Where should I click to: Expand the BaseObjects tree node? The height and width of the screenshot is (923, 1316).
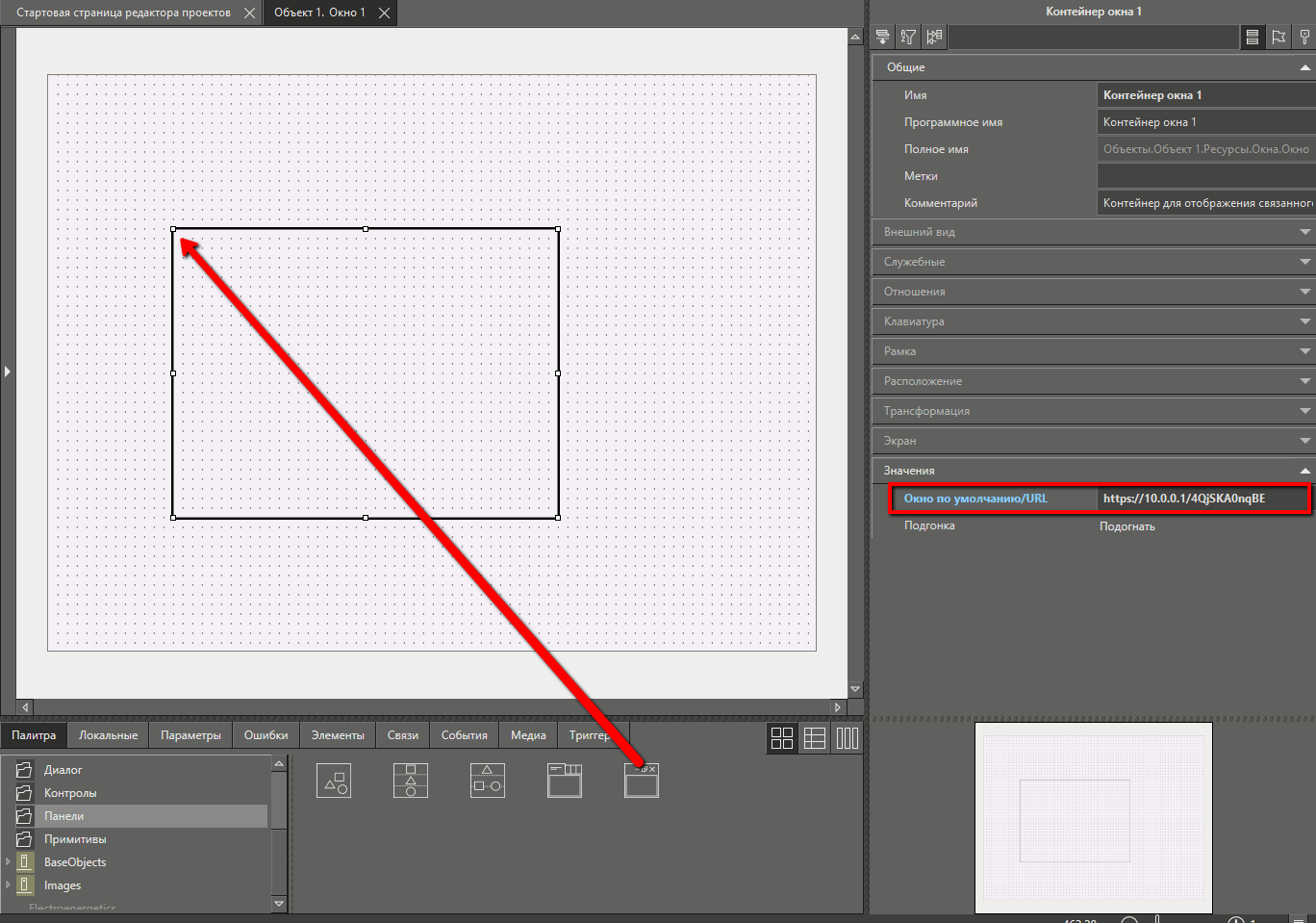pyautogui.click(x=9, y=862)
